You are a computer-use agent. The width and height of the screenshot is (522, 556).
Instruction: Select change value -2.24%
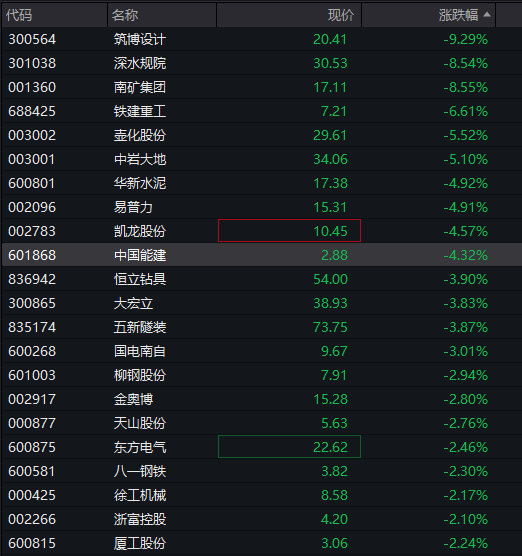pyautogui.click(x=466, y=543)
